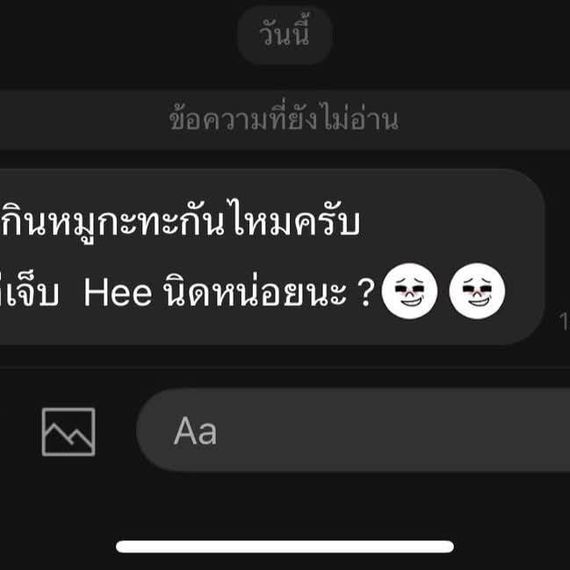Focus the Aa message input field

[353, 430]
